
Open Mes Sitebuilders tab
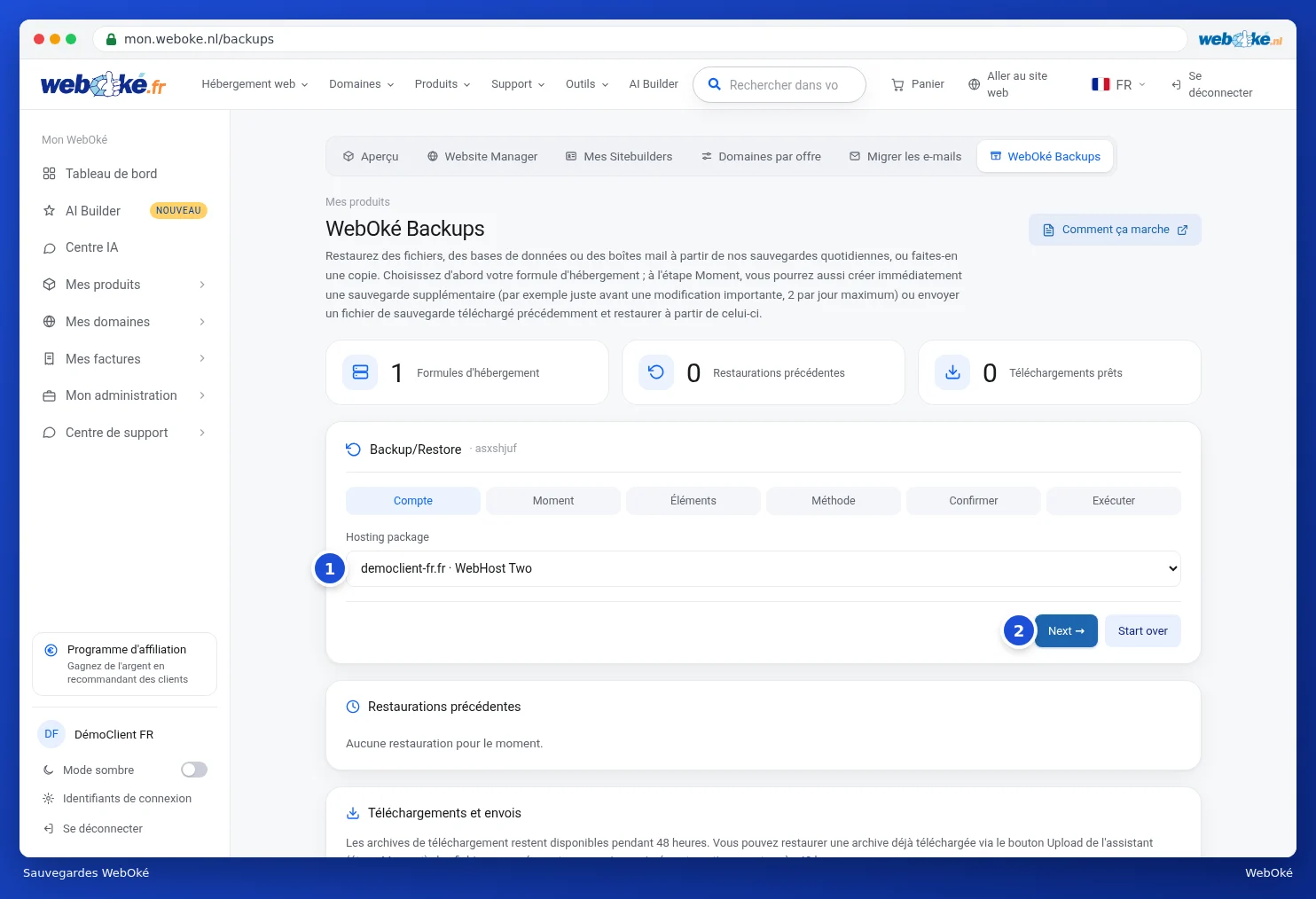[619, 157]
